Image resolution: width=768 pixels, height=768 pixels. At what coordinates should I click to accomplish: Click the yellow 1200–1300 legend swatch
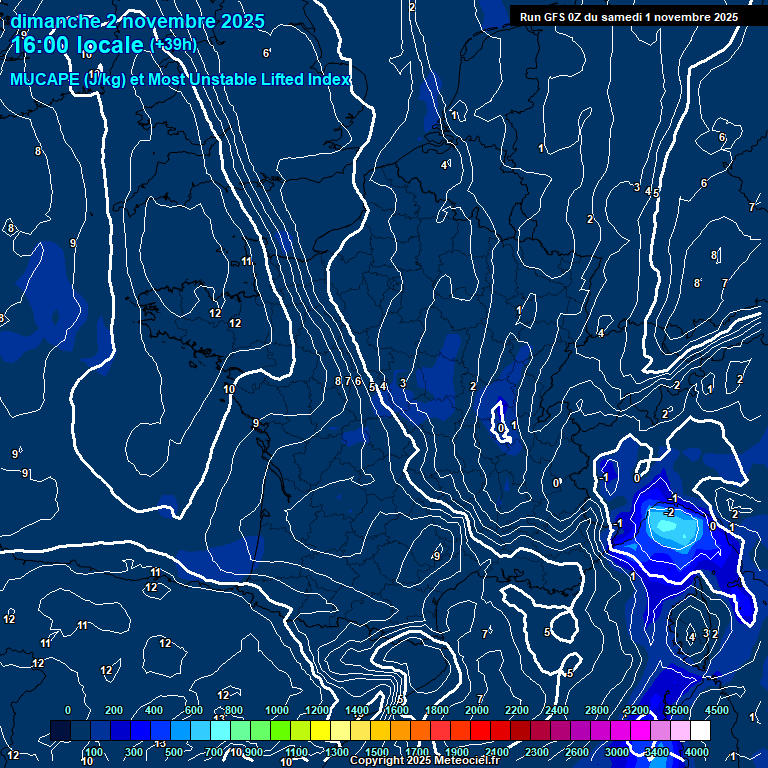[320, 730]
